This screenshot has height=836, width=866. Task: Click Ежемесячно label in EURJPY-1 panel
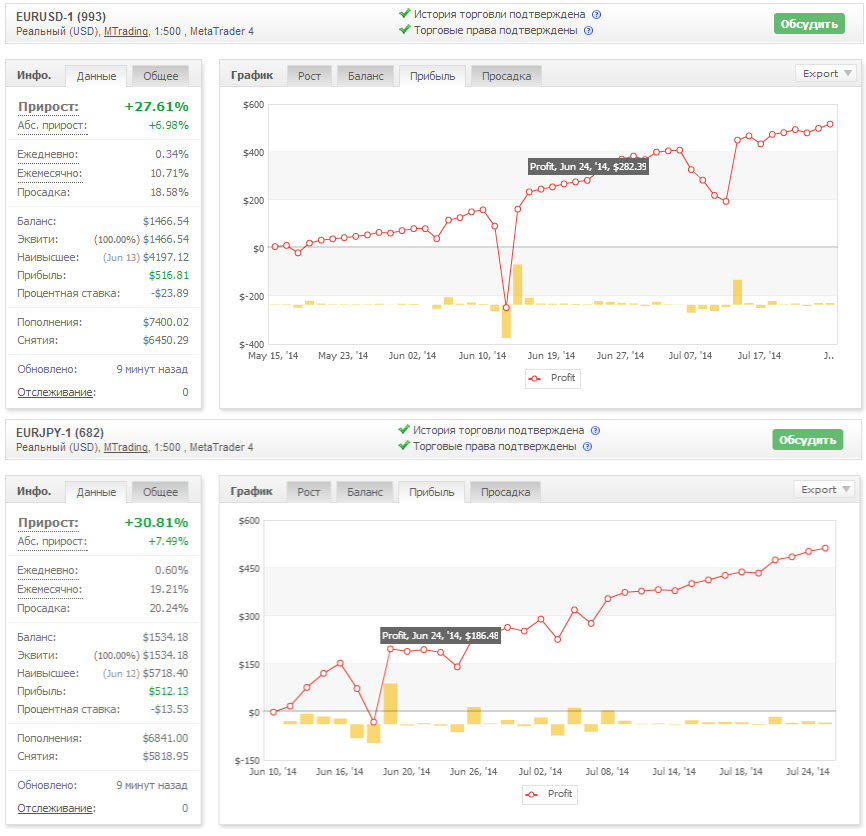50,590
